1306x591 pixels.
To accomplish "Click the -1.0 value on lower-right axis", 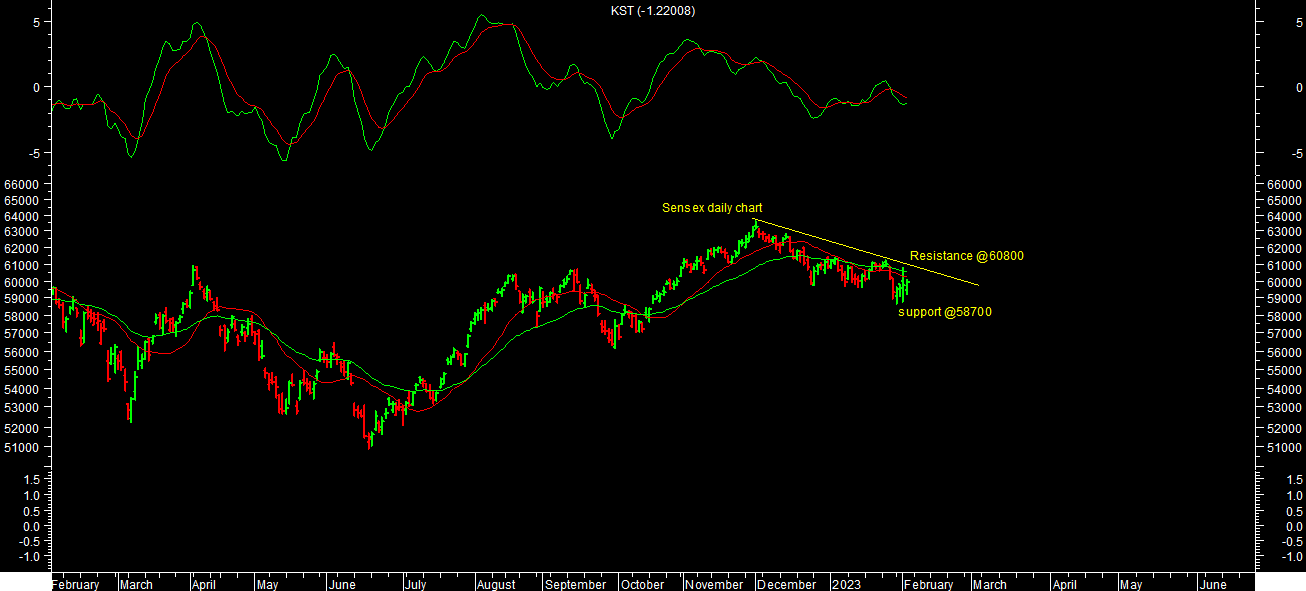I will click(x=1286, y=556).
